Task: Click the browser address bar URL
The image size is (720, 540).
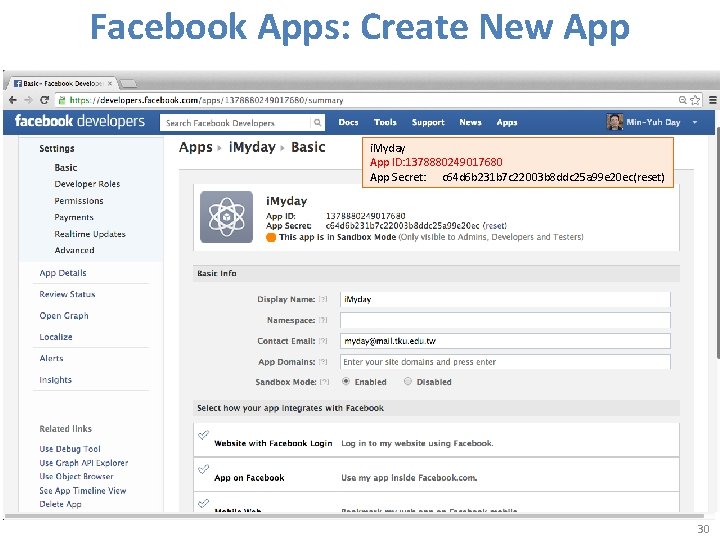Action: pyautogui.click(x=206, y=100)
